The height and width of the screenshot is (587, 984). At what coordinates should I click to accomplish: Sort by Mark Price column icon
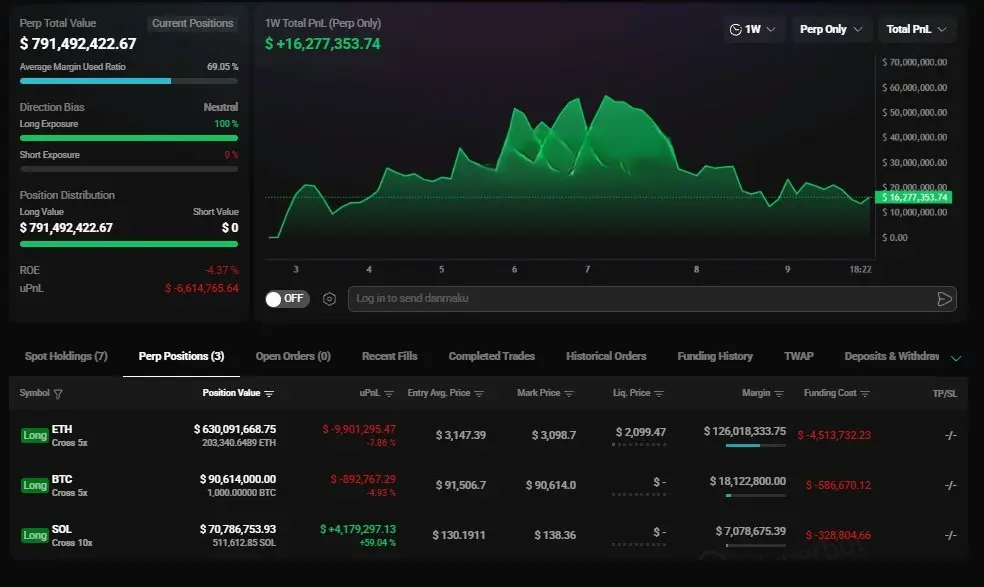[x=569, y=394]
